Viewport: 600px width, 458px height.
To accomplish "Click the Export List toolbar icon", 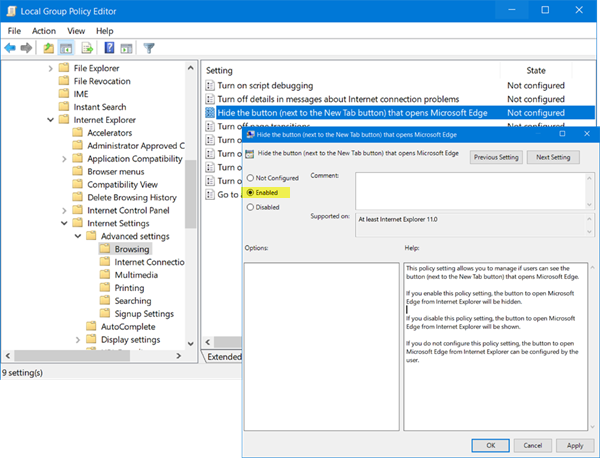I will pos(87,48).
